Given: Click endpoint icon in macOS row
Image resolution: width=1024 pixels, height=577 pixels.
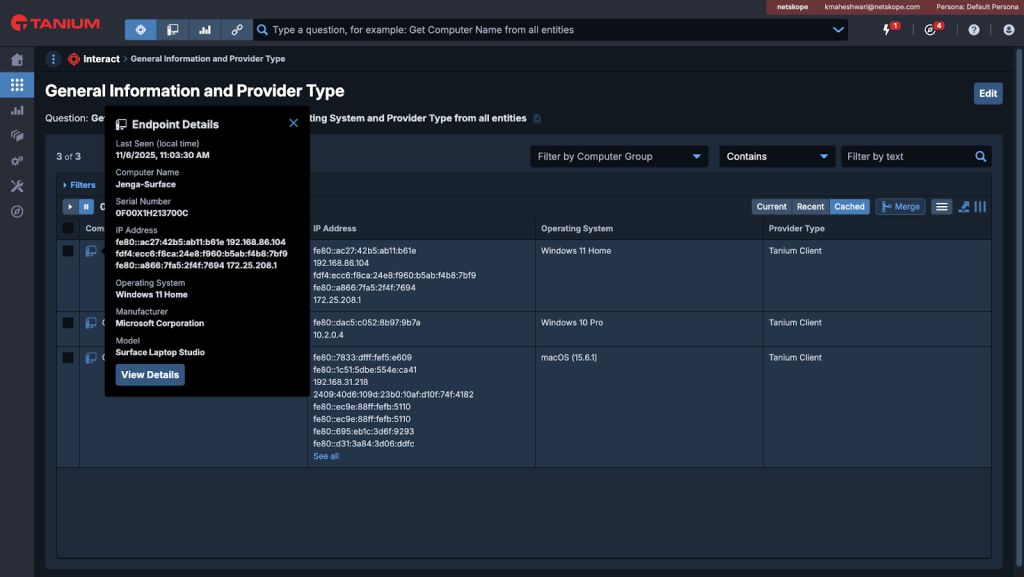Looking at the screenshot, I should coord(91,358).
